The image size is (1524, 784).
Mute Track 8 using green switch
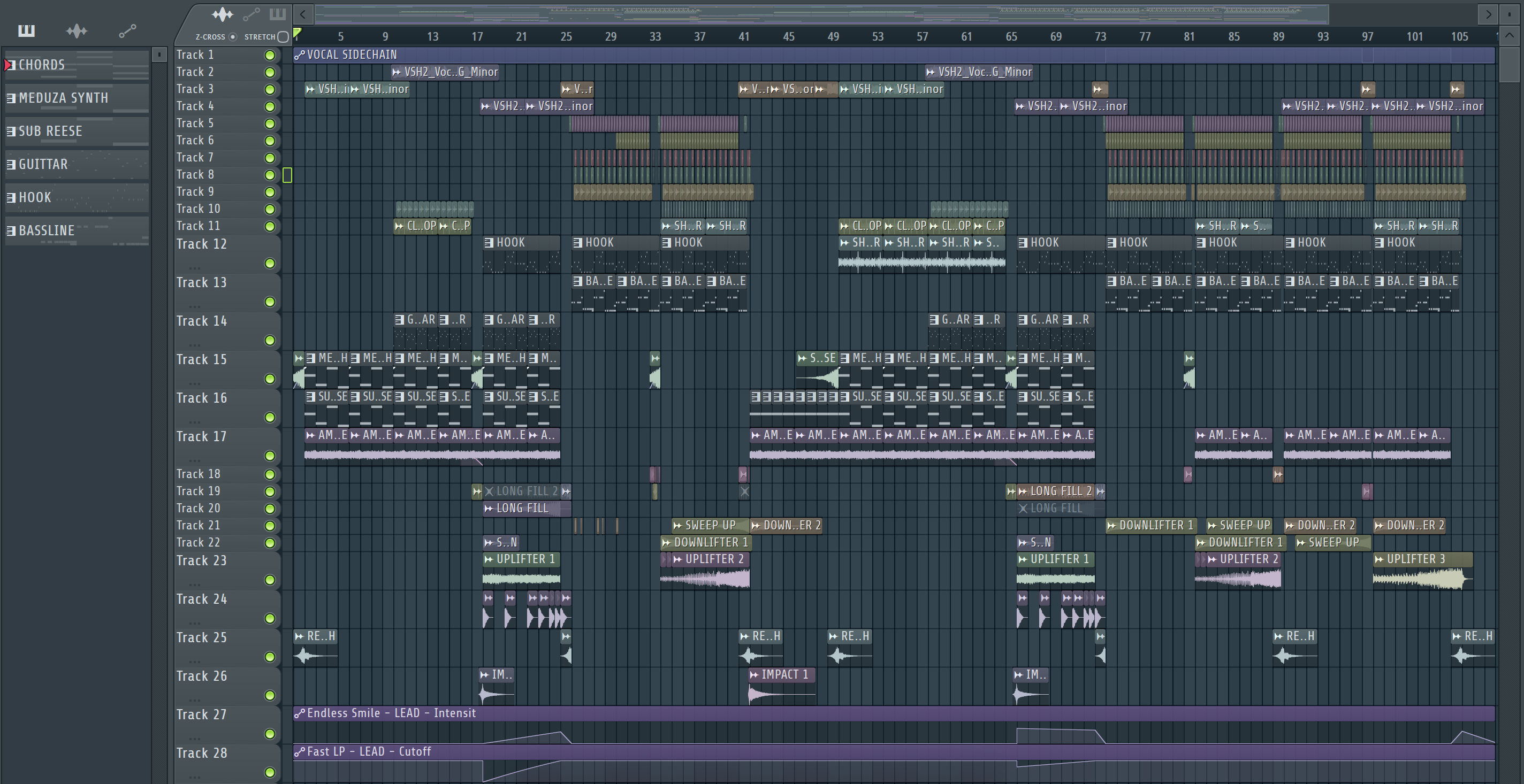(270, 175)
